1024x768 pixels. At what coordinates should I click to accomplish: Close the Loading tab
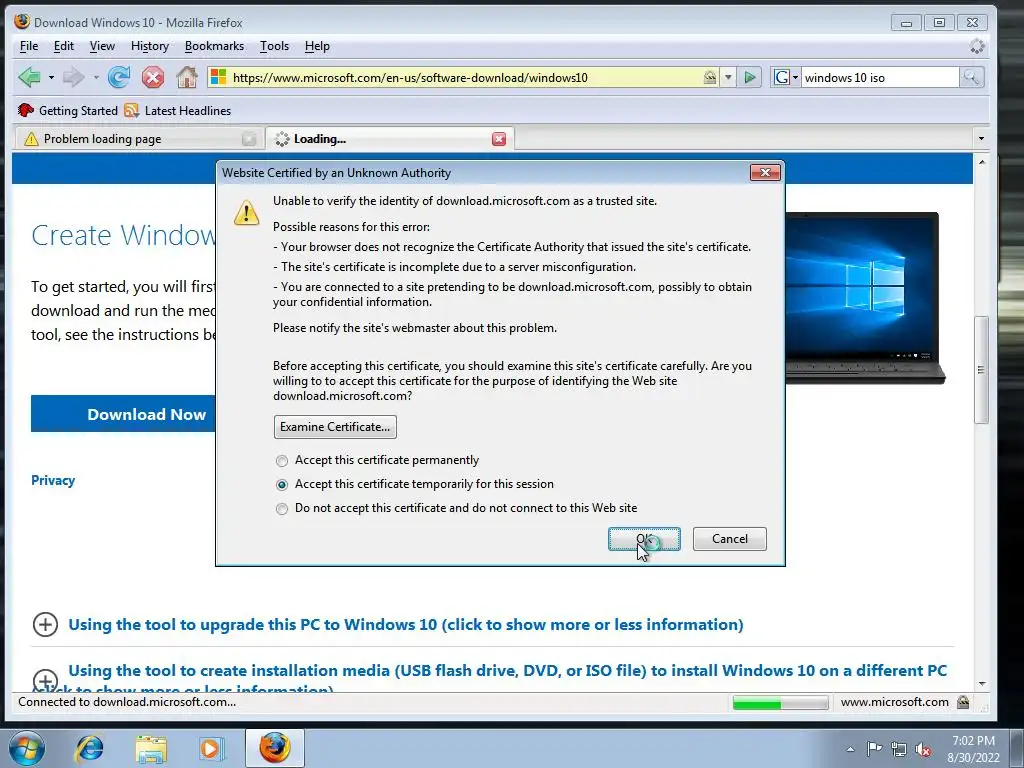click(499, 138)
